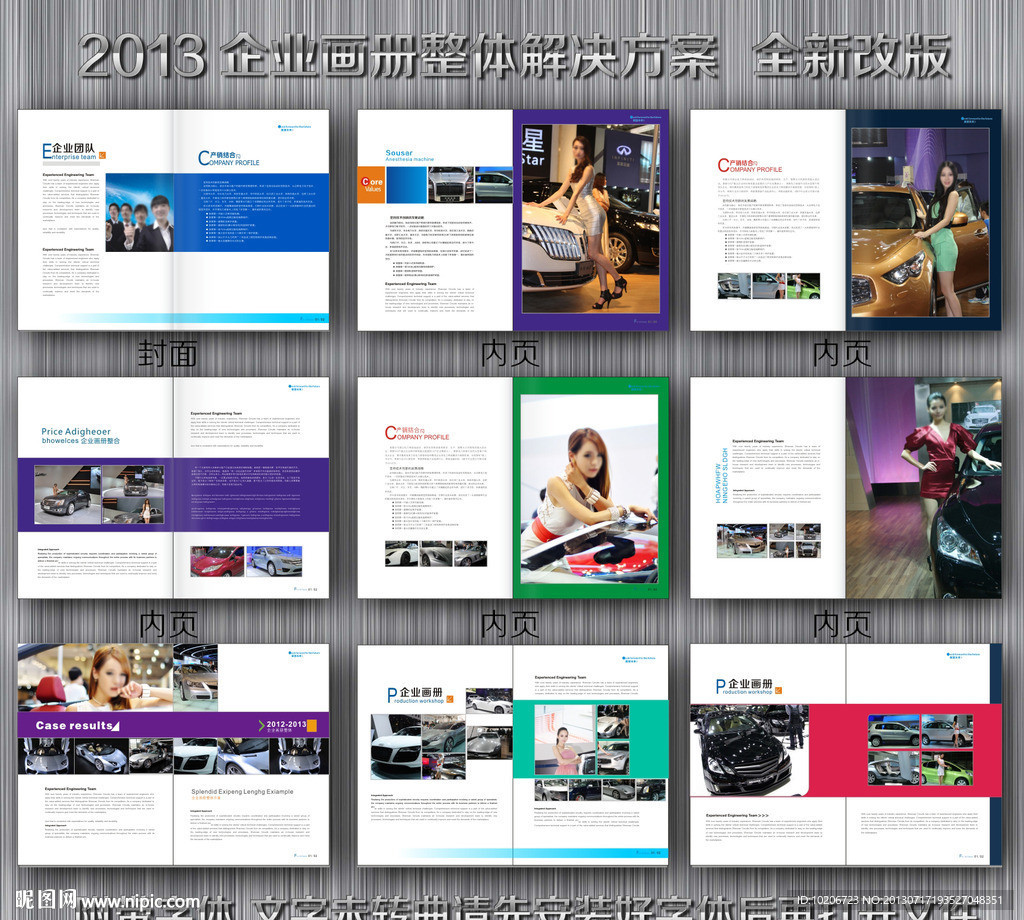Viewport: 1024px width, 920px height.
Task: Open the silver-dress model photo on purple page
Action: pos(590,218)
